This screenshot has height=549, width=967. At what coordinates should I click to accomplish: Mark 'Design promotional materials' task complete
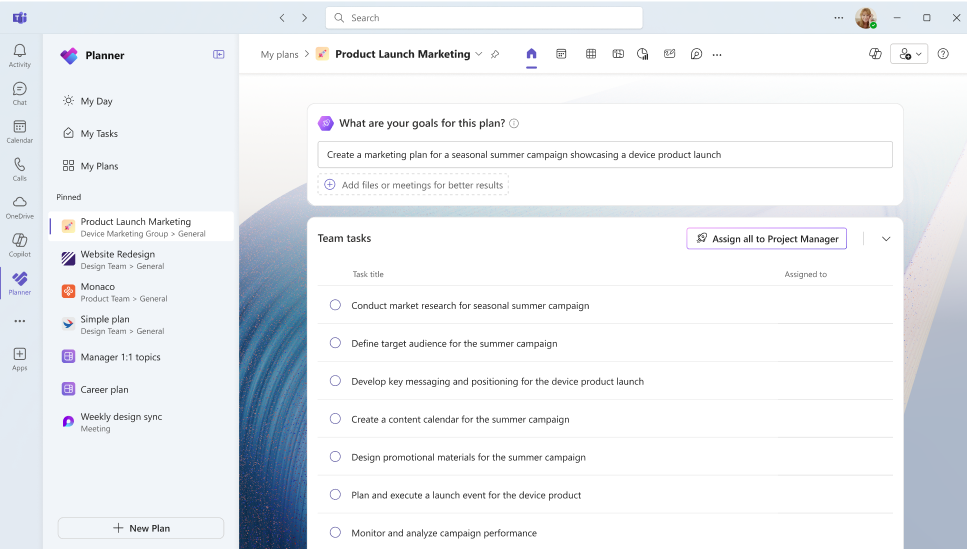(x=335, y=456)
